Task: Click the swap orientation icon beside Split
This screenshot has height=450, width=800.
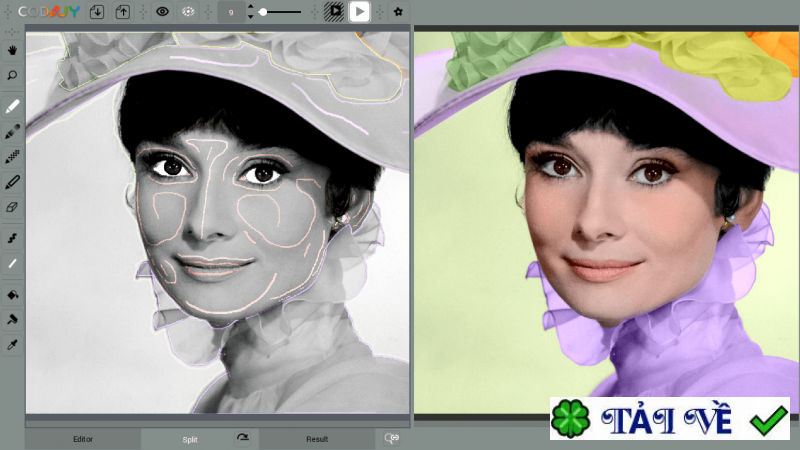Action: coord(243,438)
